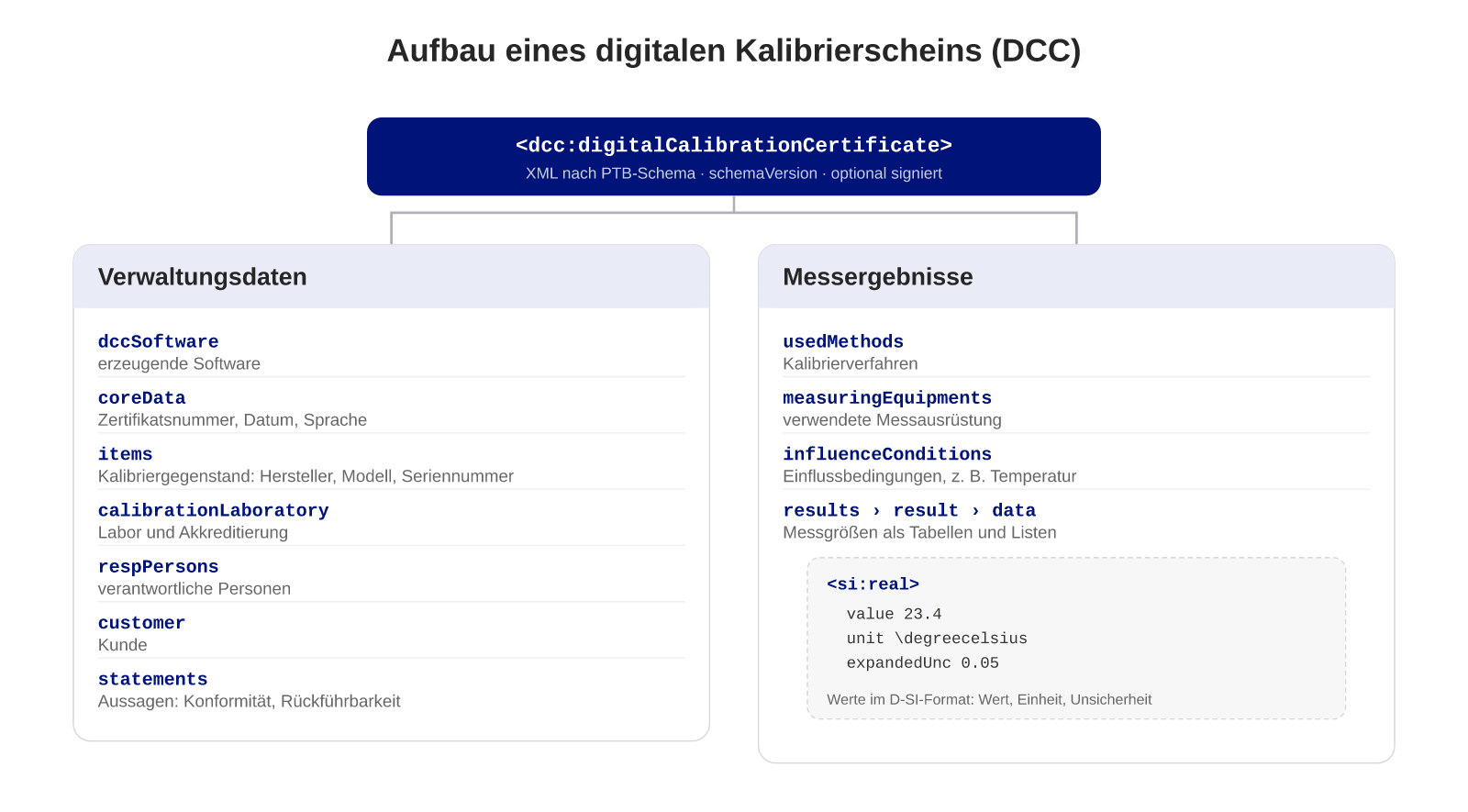Click 'XML nach PTB-Schema · schemaVersion · optional signiert' subtitle
This screenshot has height=812, width=1468.
click(x=734, y=173)
